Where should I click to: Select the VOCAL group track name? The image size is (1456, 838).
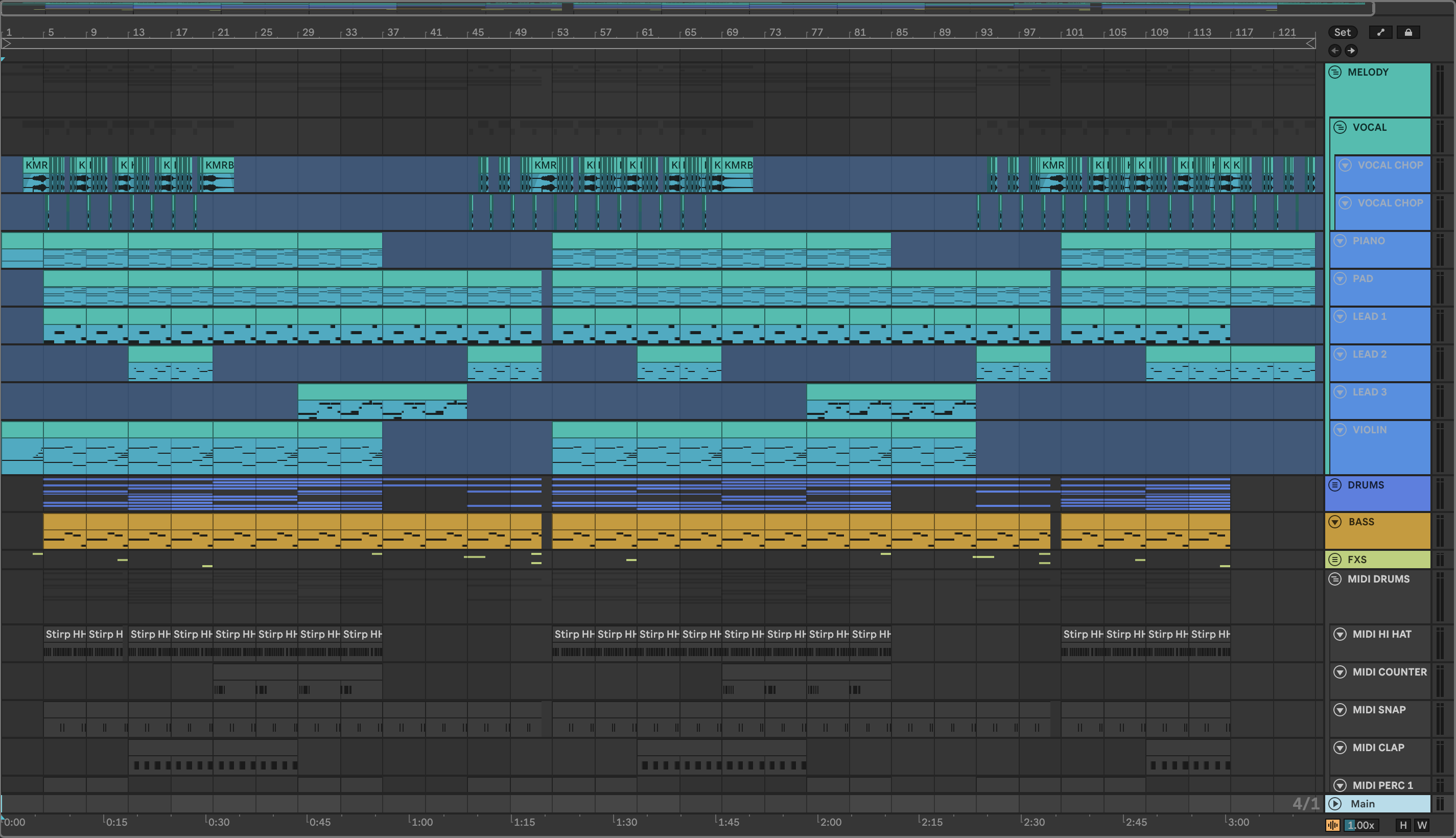pyautogui.click(x=1370, y=127)
